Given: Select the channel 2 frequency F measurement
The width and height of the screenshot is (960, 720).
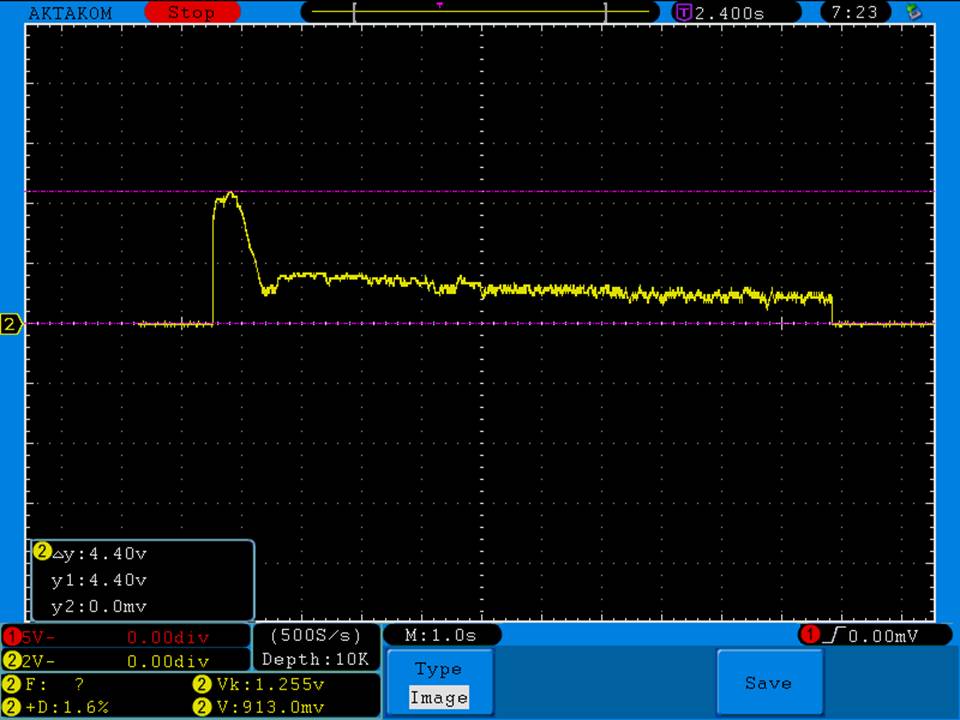Looking at the screenshot, I should pos(50,685).
